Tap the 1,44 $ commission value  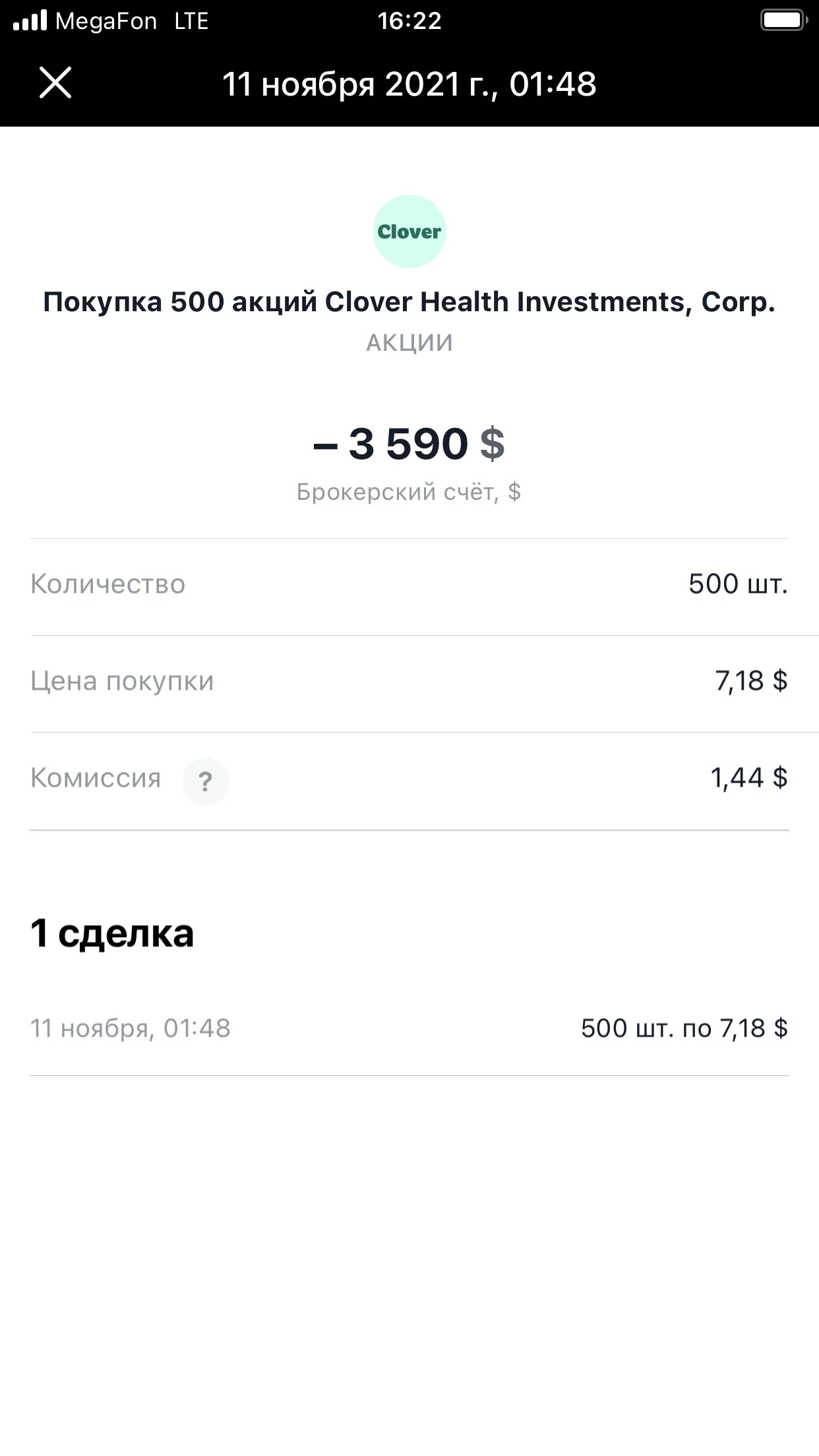[749, 778]
